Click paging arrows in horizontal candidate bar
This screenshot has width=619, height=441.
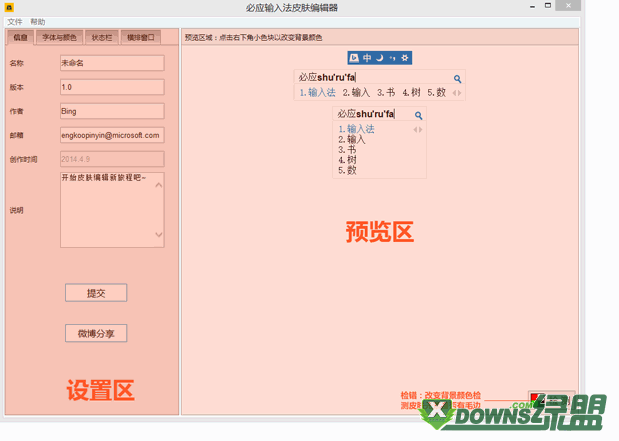tap(457, 93)
